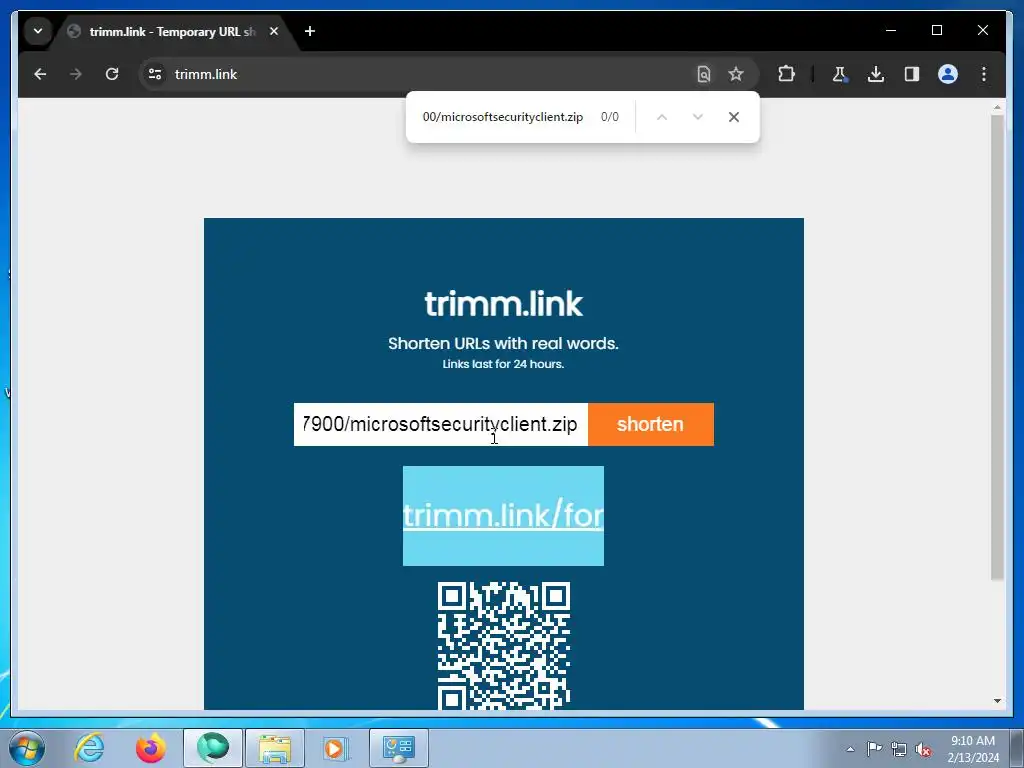Viewport: 1024px width, 768px height.
Task: Click the find bar search text field
Action: pyautogui.click(x=503, y=117)
